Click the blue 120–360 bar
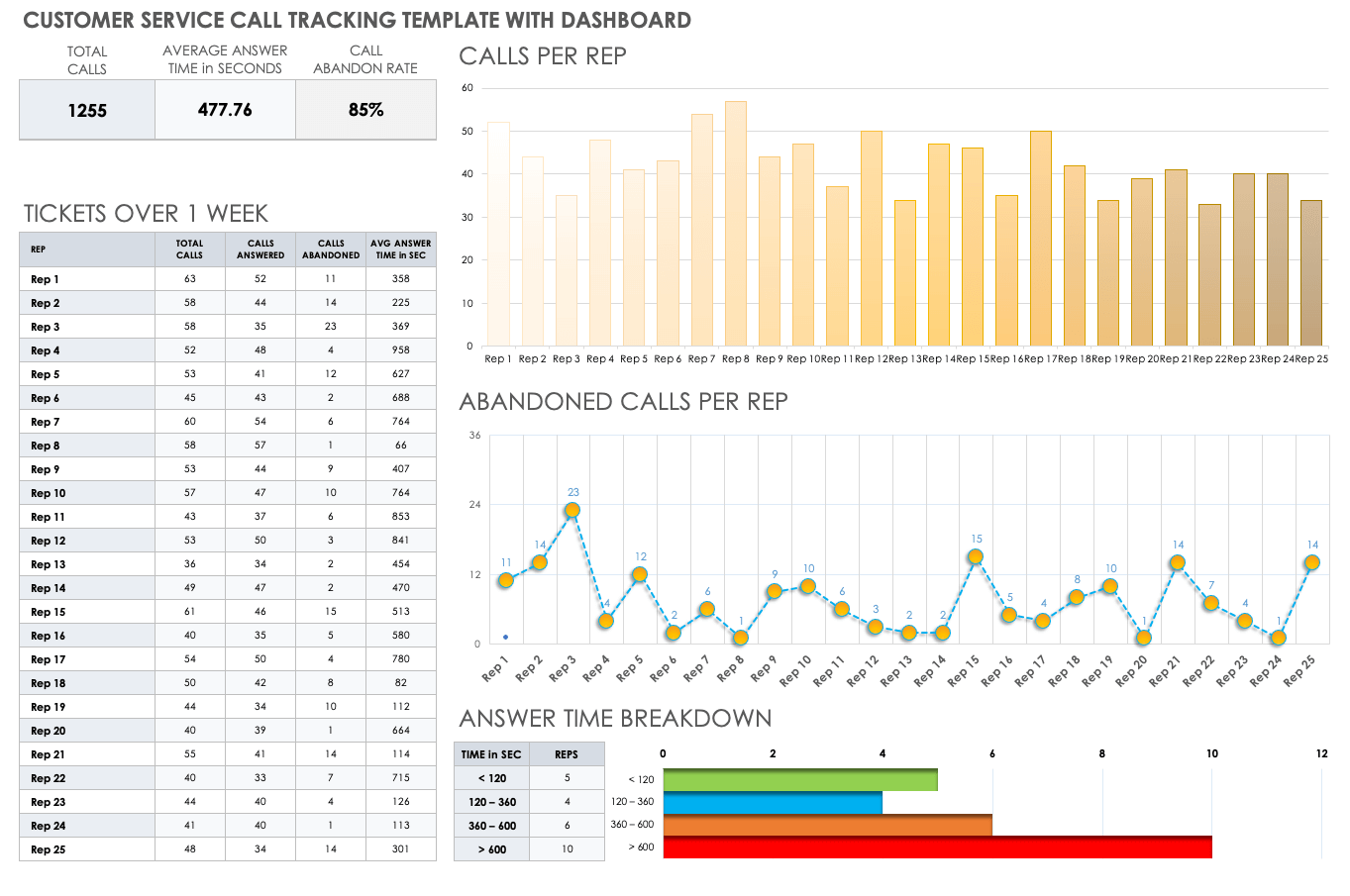Screen dimensions: 1350x896 click(x=772, y=802)
